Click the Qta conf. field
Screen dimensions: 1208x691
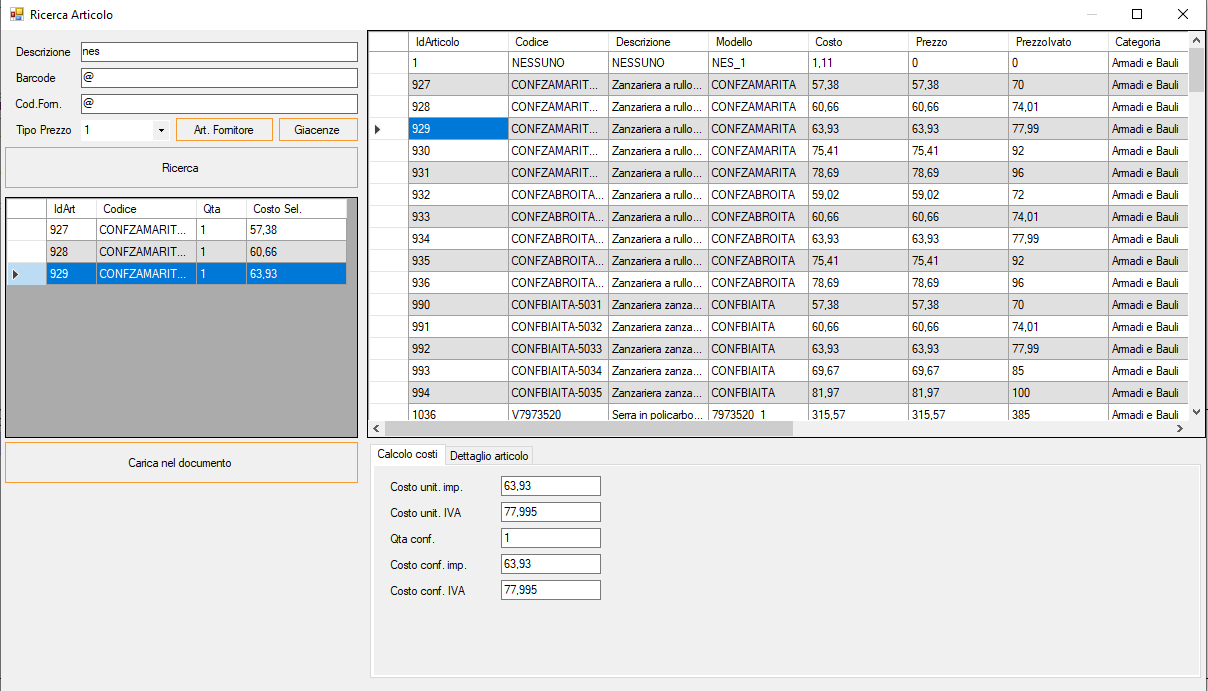point(550,538)
